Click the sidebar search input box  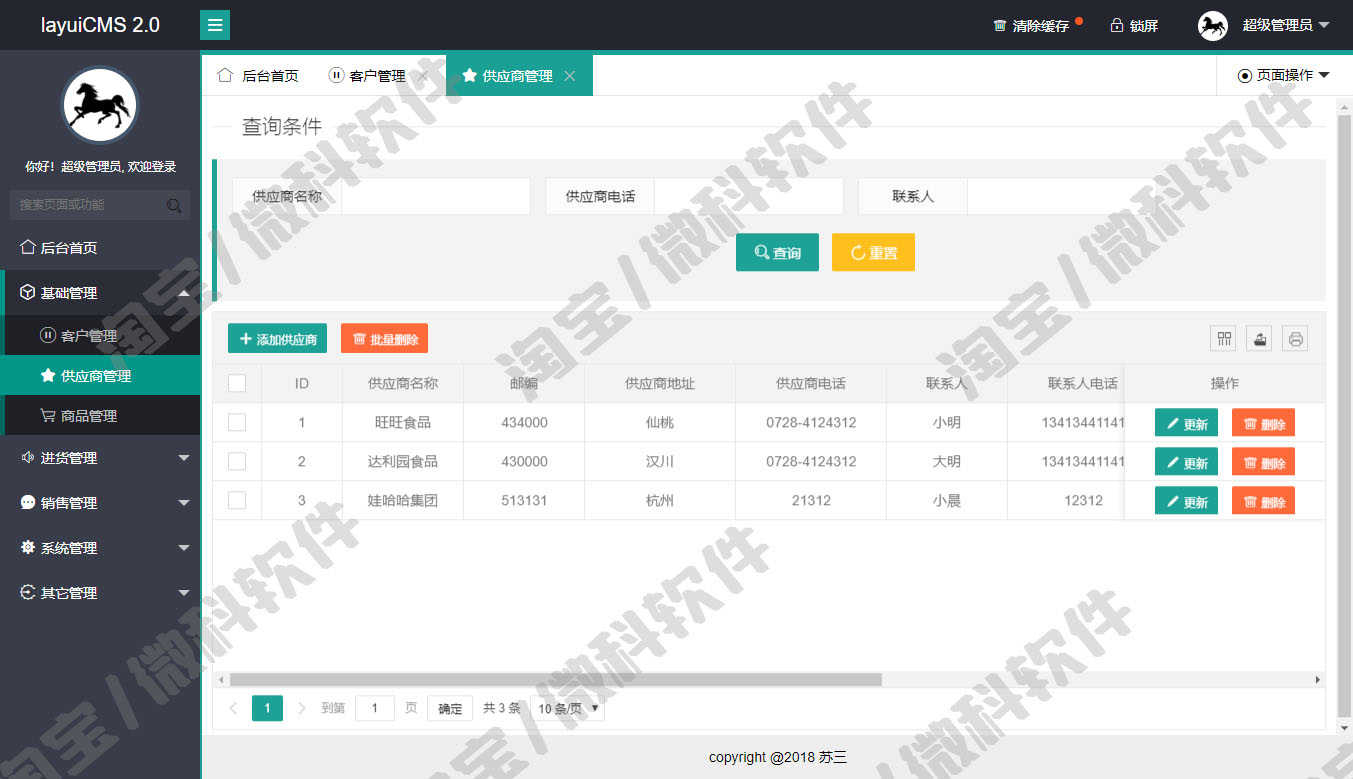click(100, 205)
